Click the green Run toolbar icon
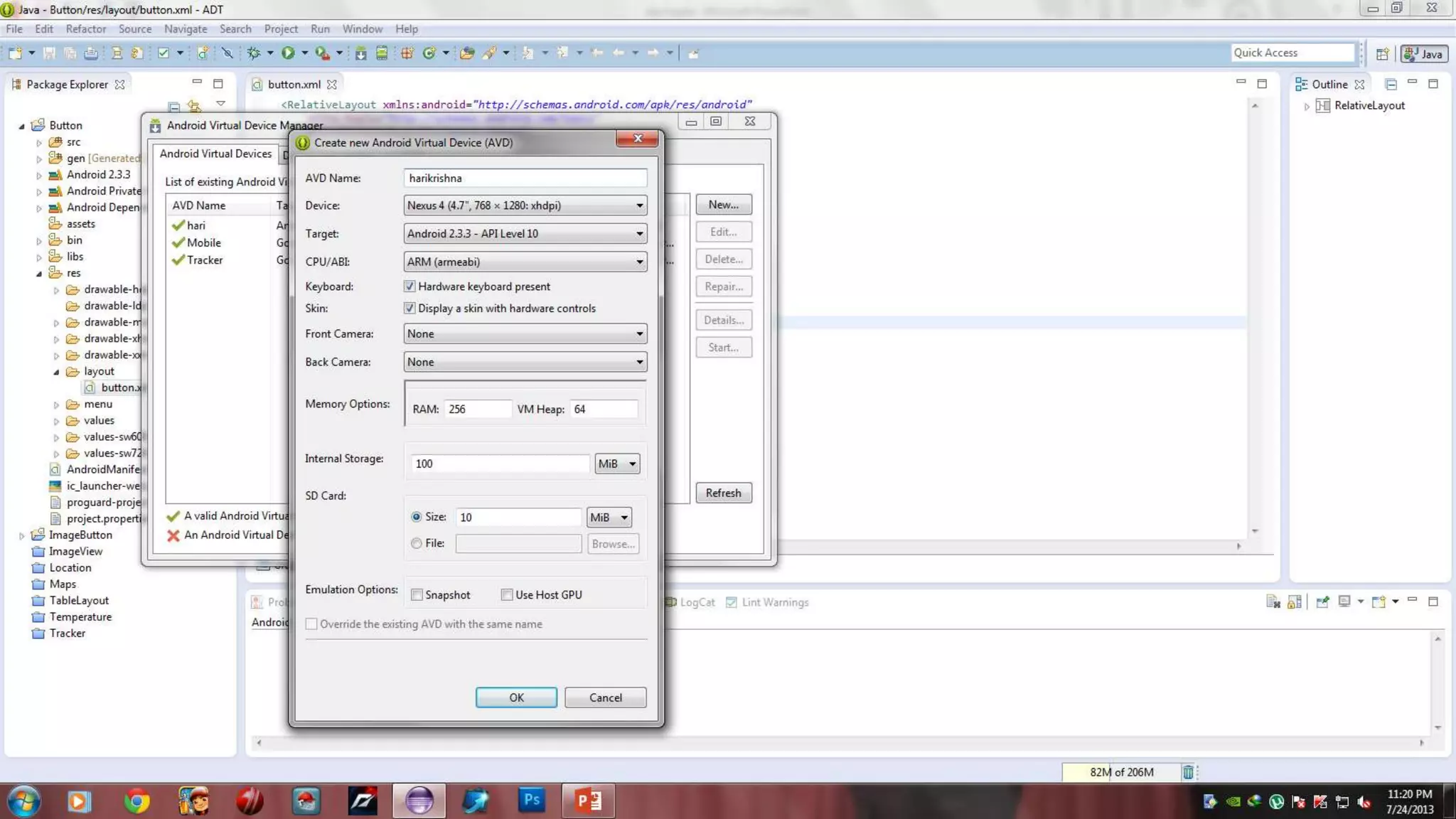The width and height of the screenshot is (1456, 819). 288,53
